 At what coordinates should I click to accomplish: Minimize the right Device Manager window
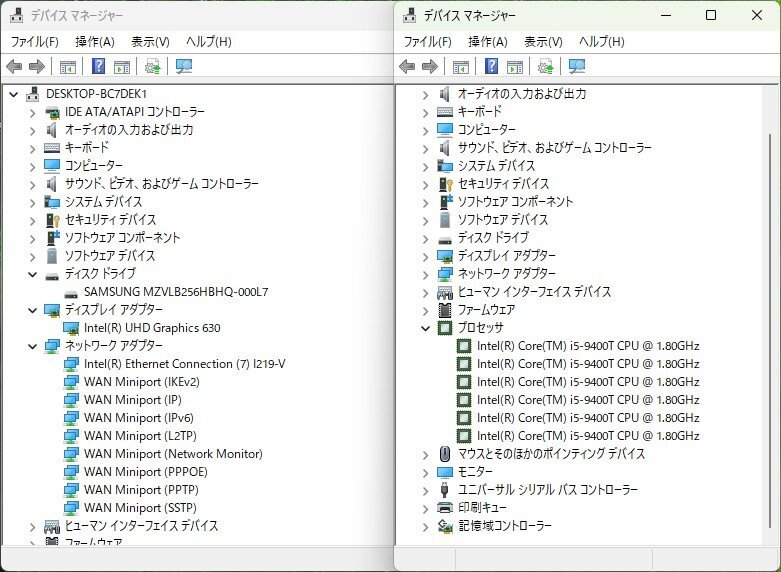click(x=666, y=15)
